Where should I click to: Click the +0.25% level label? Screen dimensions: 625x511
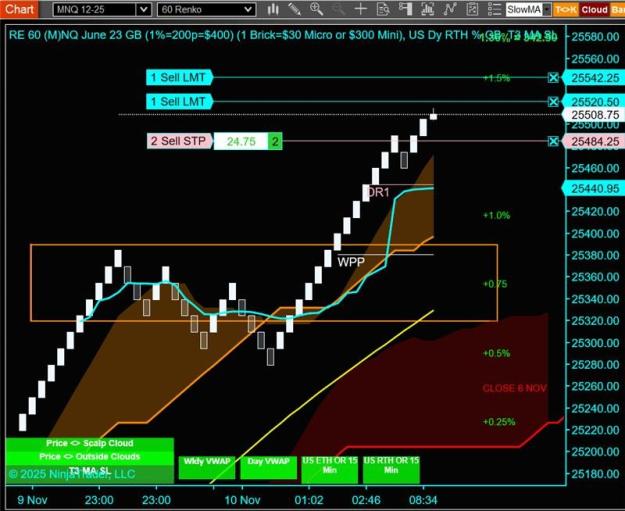[499, 422]
